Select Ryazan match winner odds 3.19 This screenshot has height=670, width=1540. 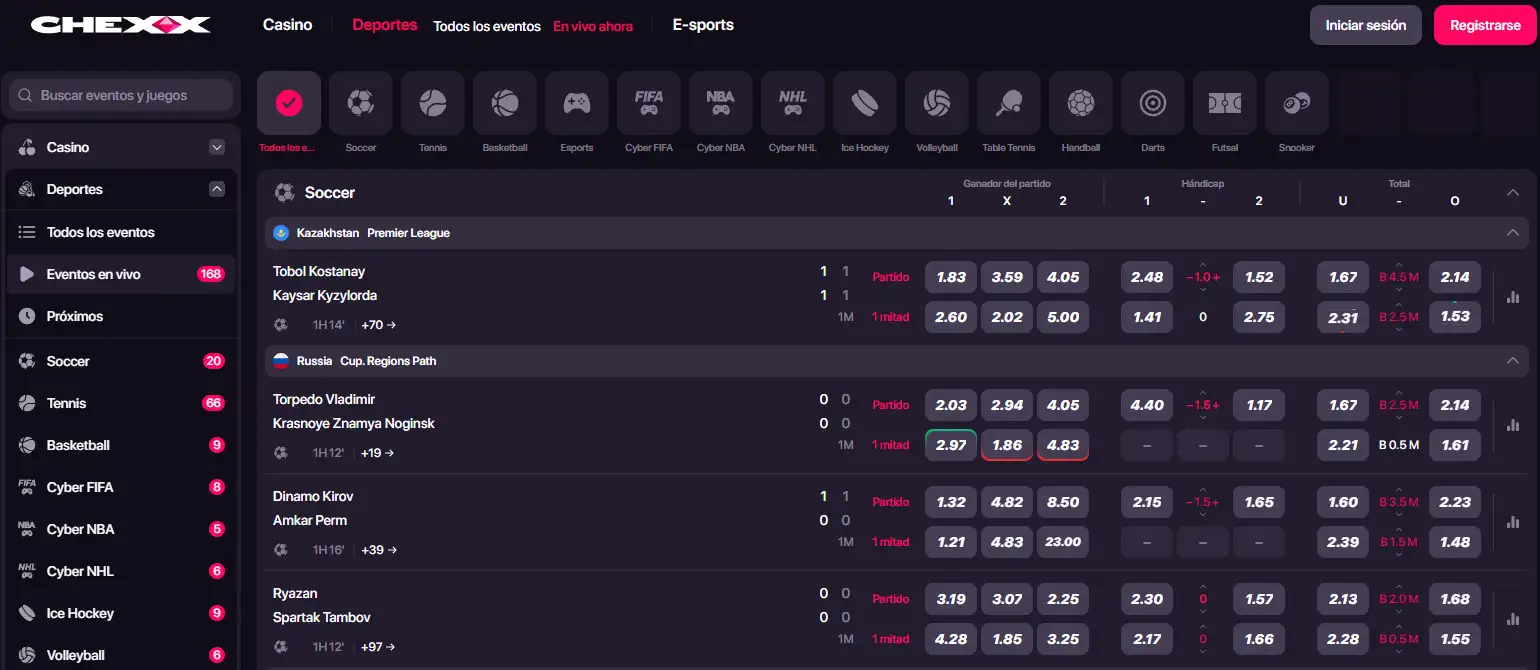951,599
